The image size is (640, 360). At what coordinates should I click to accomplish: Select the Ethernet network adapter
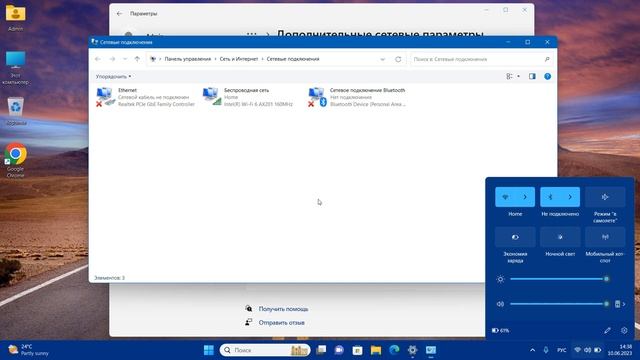(x=146, y=97)
